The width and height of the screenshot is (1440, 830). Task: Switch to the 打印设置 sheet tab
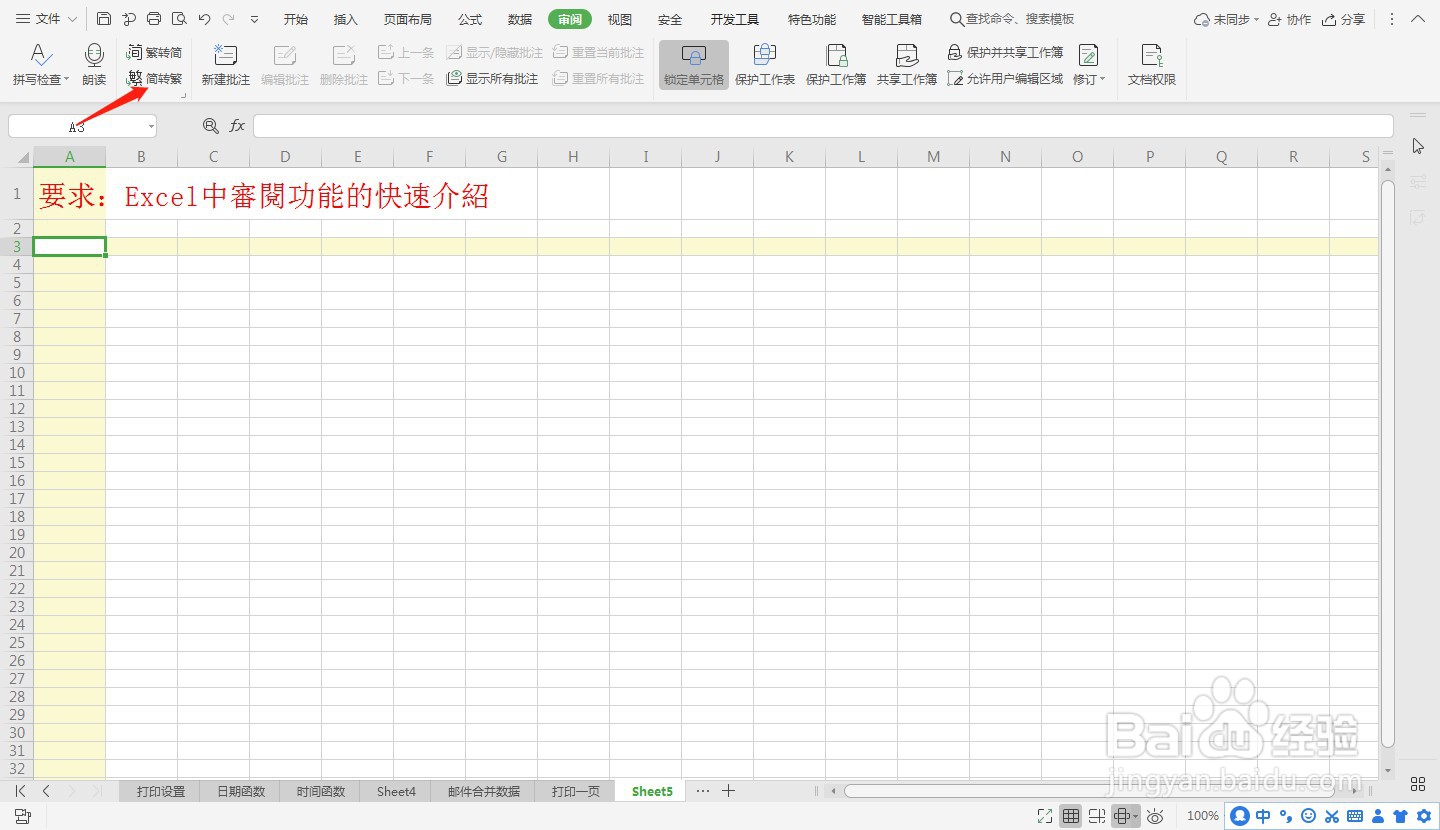[x=161, y=791]
